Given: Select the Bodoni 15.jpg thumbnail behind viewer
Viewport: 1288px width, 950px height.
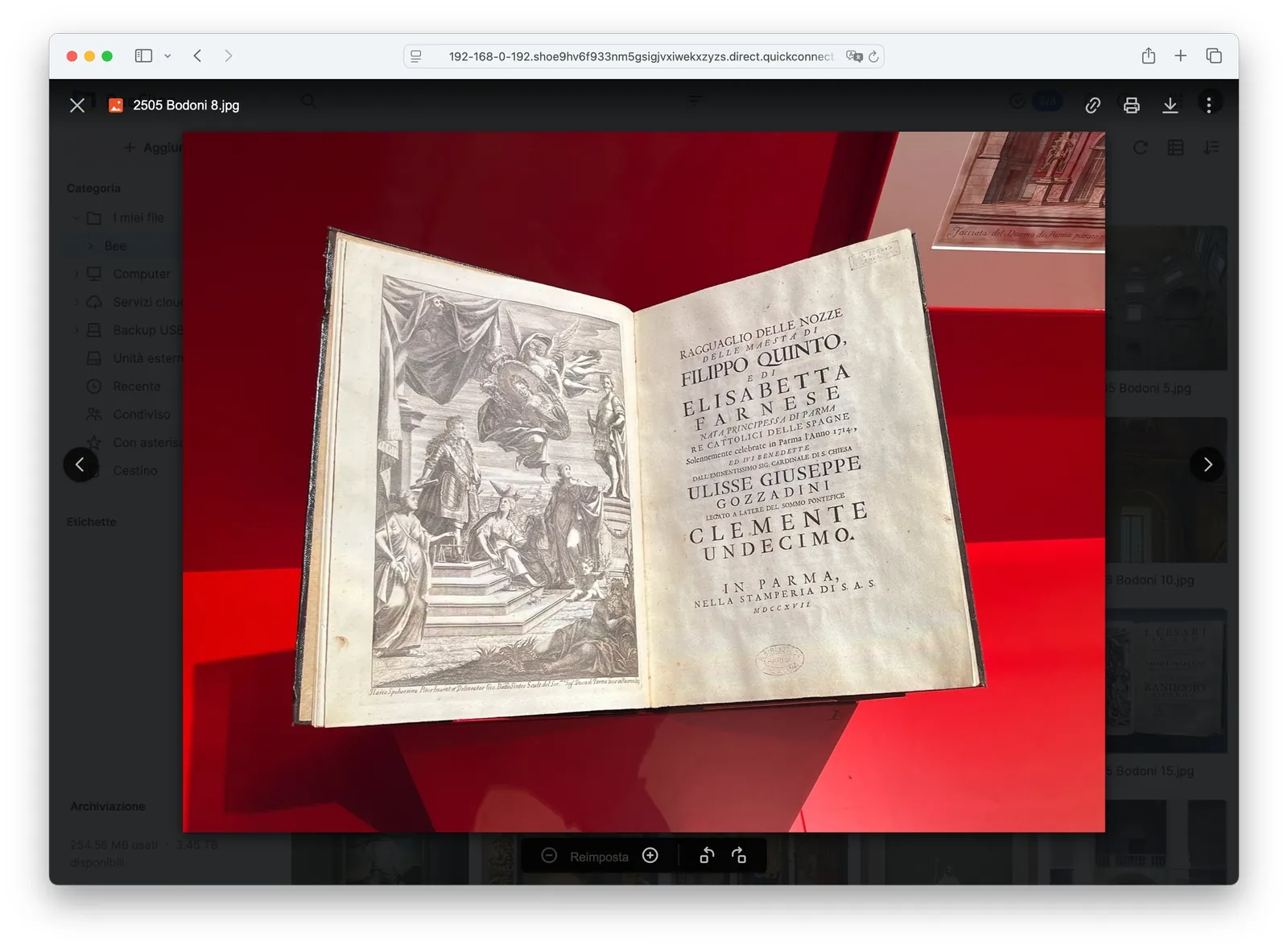Looking at the screenshot, I should click(1166, 681).
